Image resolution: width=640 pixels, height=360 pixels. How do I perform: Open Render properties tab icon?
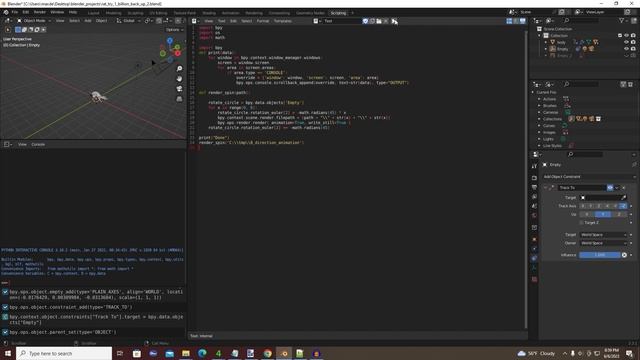click(534, 178)
